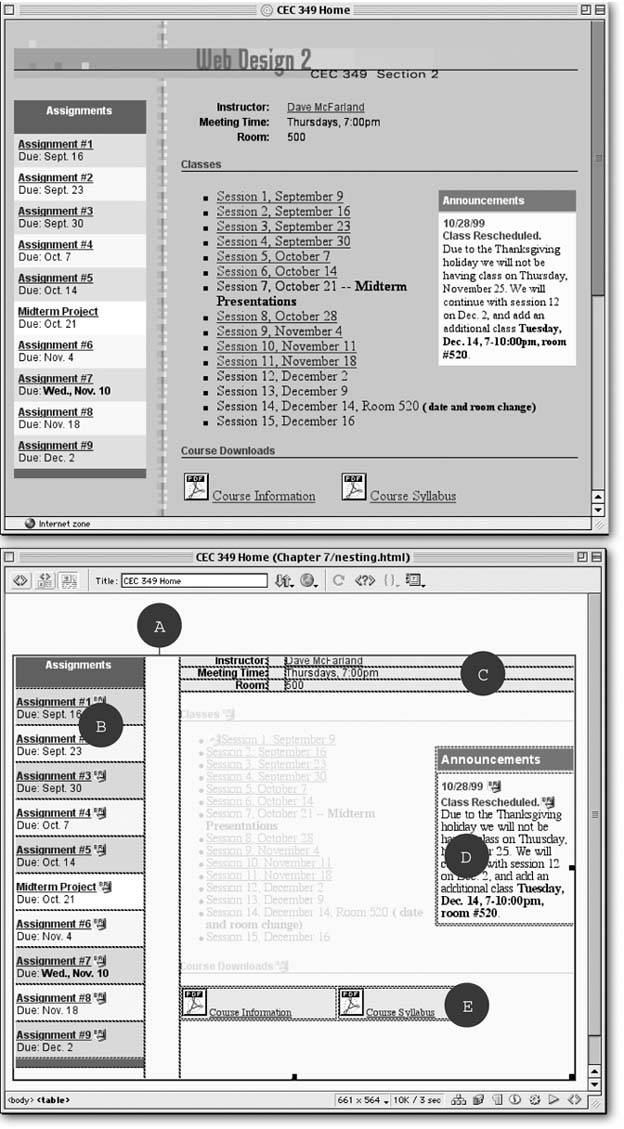This screenshot has width=624, height=1129.
Task: Click browser window scroll-down arrow
Action: pyautogui.click(x=597, y=510)
